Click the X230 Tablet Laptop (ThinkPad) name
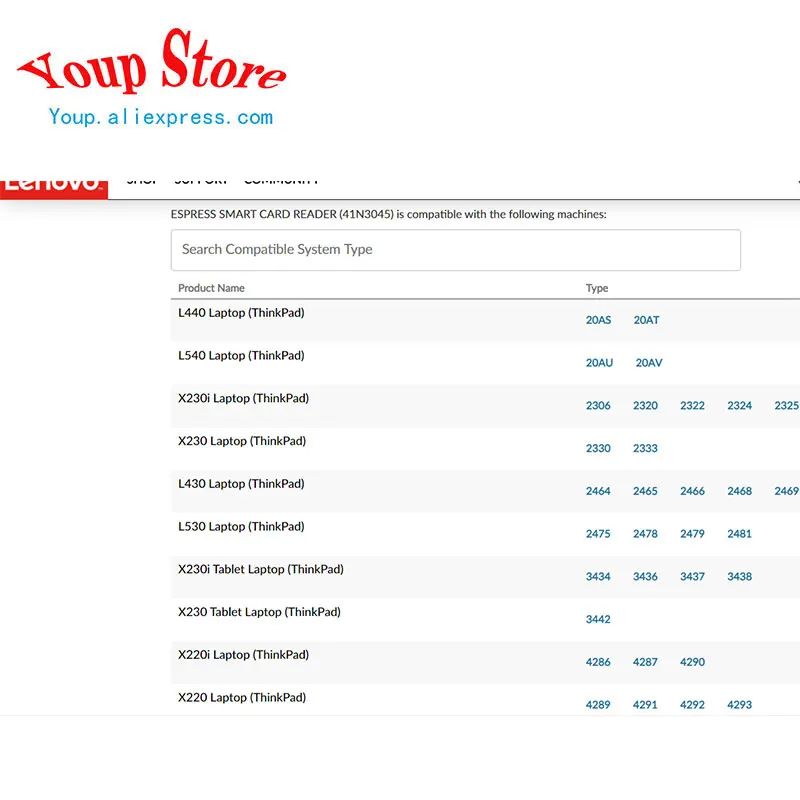 (x=259, y=613)
